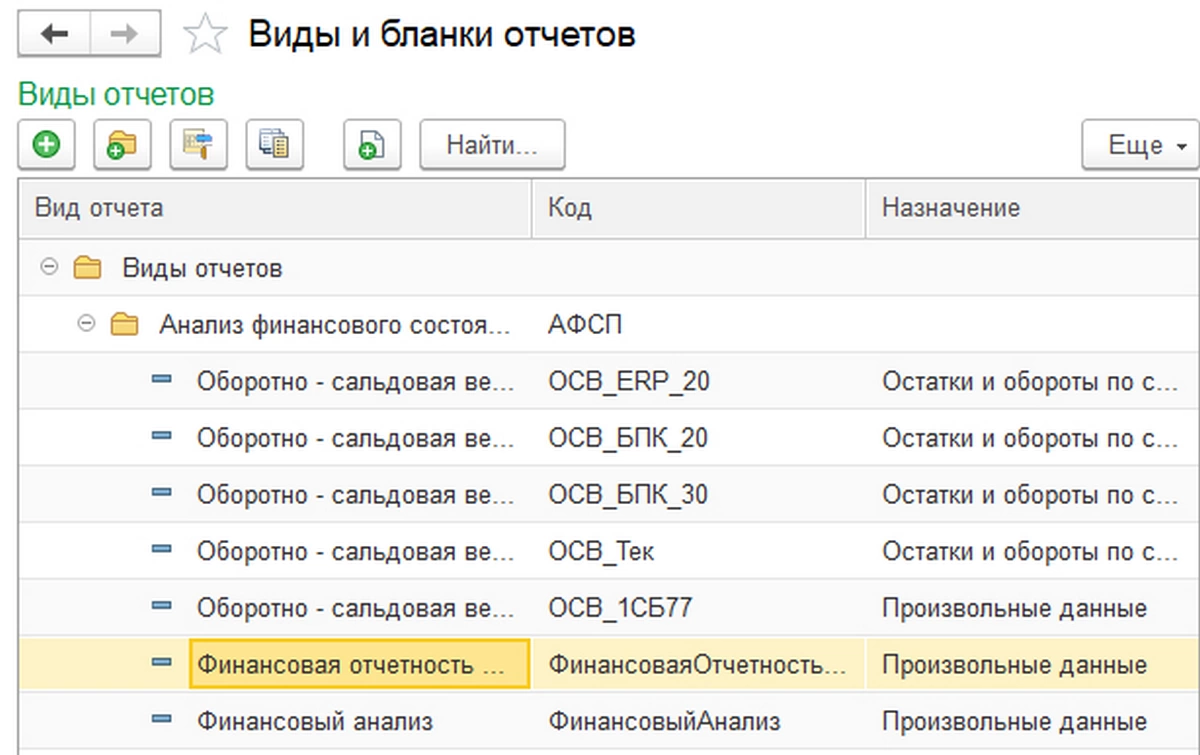Collapse the root Виды отчетов folder
The width and height of the screenshot is (1200, 755).
tap(51, 268)
